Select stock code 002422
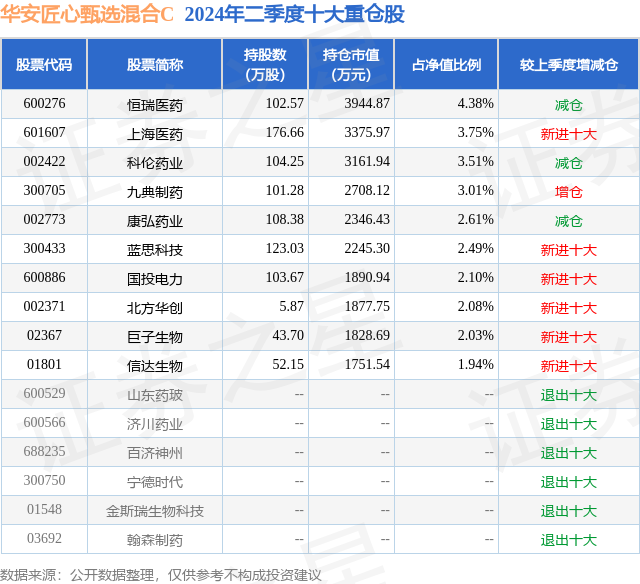Screen dimensions: 640x584 click(x=44, y=162)
